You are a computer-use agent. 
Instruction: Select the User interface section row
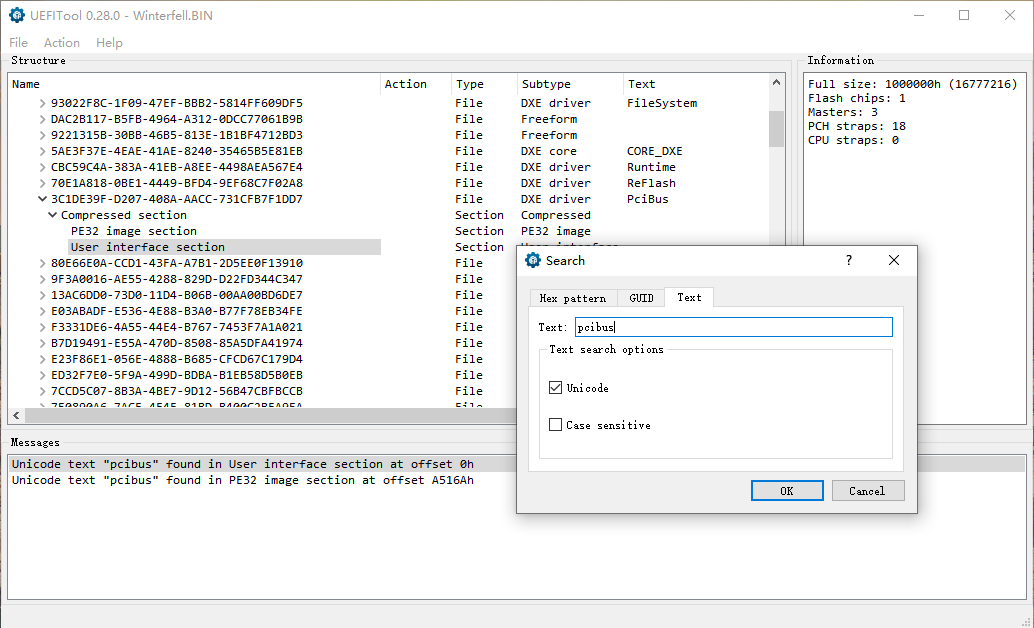pyautogui.click(x=148, y=247)
